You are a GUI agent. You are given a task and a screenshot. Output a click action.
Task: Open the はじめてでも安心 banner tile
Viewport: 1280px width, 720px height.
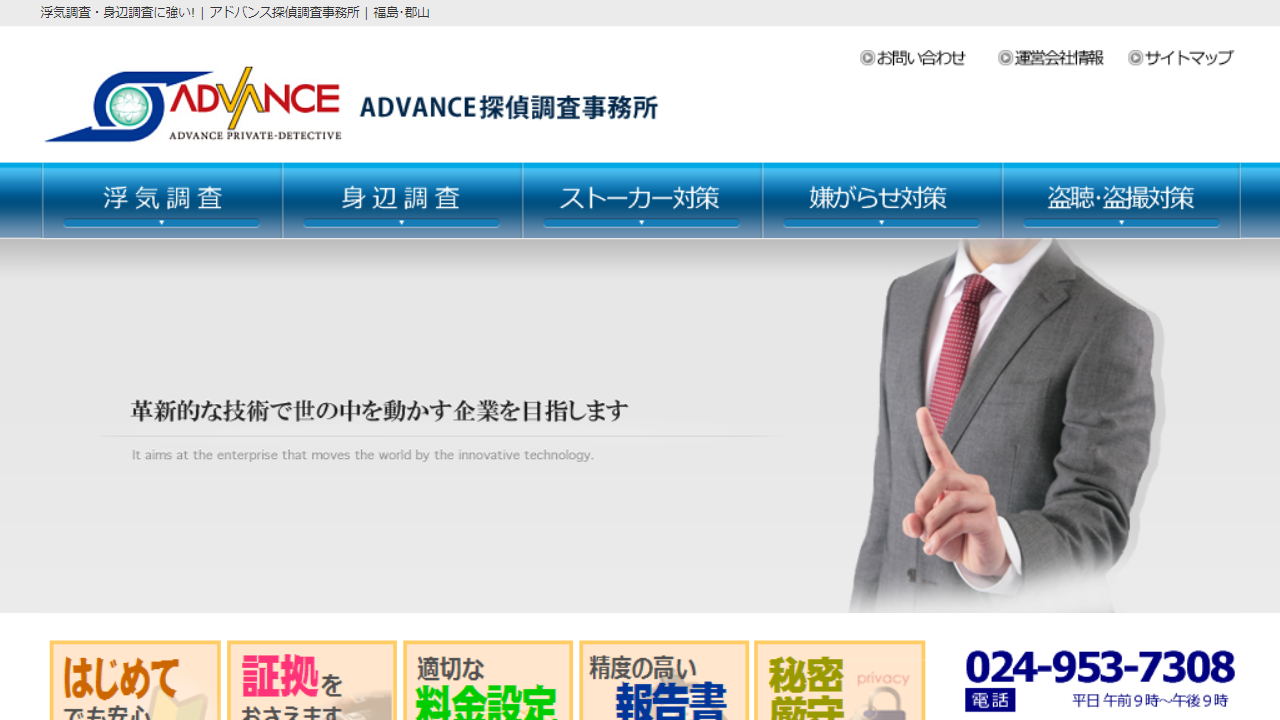tap(135, 682)
